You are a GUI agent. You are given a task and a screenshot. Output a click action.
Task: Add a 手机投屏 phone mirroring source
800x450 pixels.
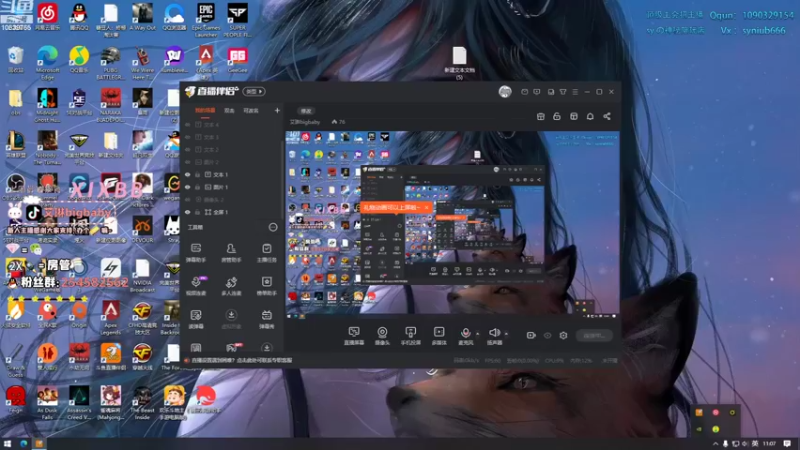[410, 336]
